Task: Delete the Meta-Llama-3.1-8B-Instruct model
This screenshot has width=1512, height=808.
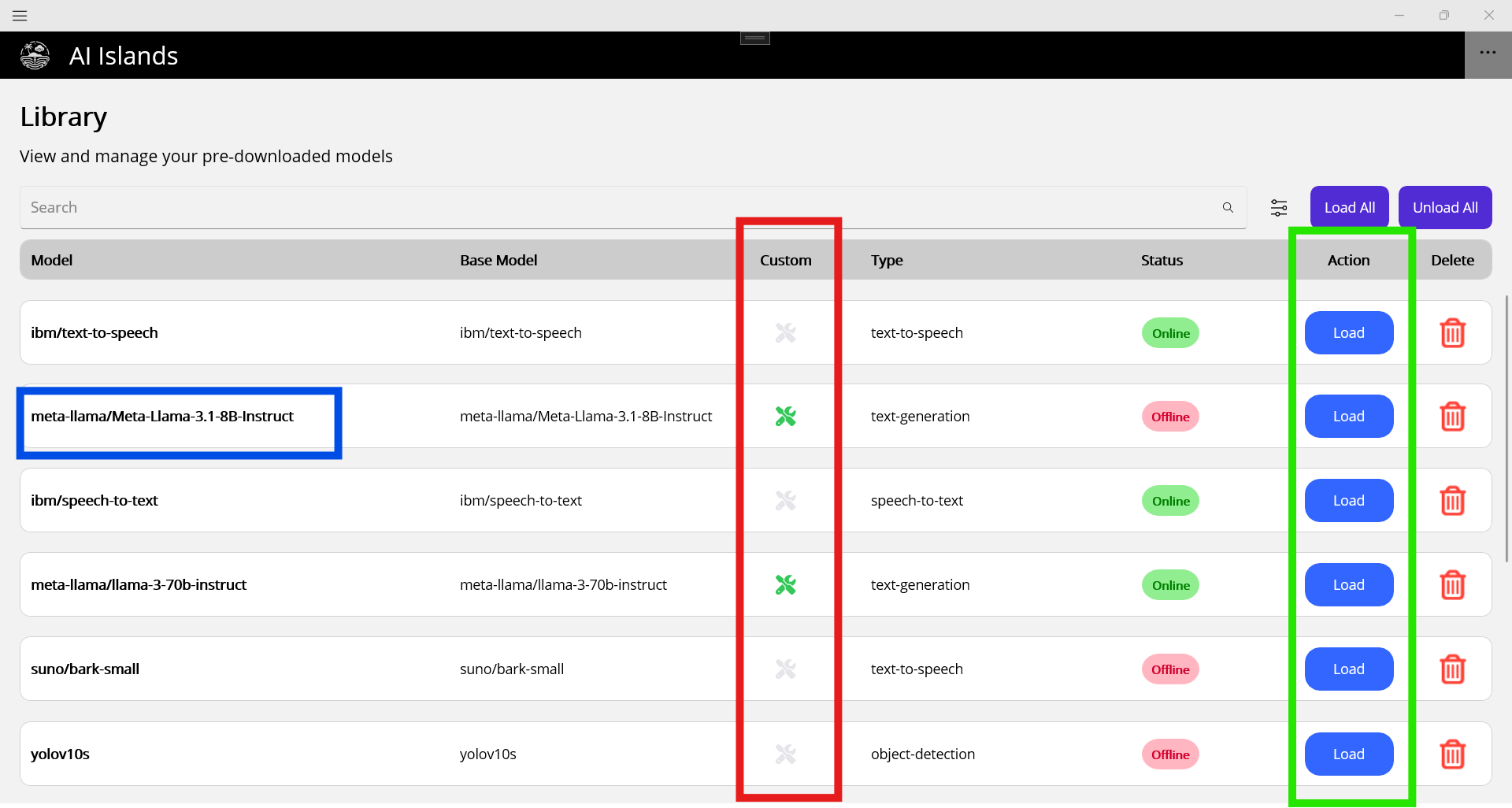Action: 1452,417
